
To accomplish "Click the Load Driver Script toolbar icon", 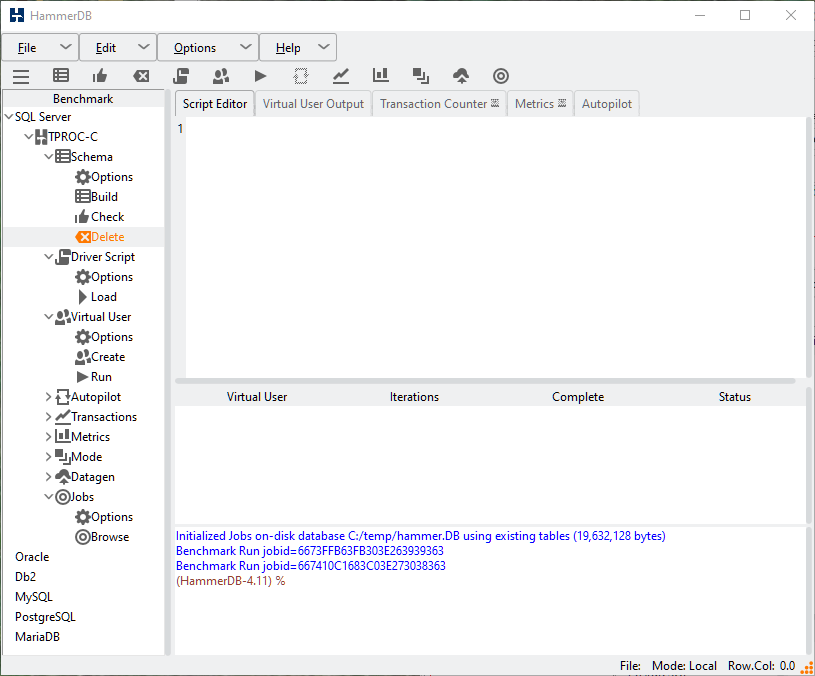I will coord(181,76).
